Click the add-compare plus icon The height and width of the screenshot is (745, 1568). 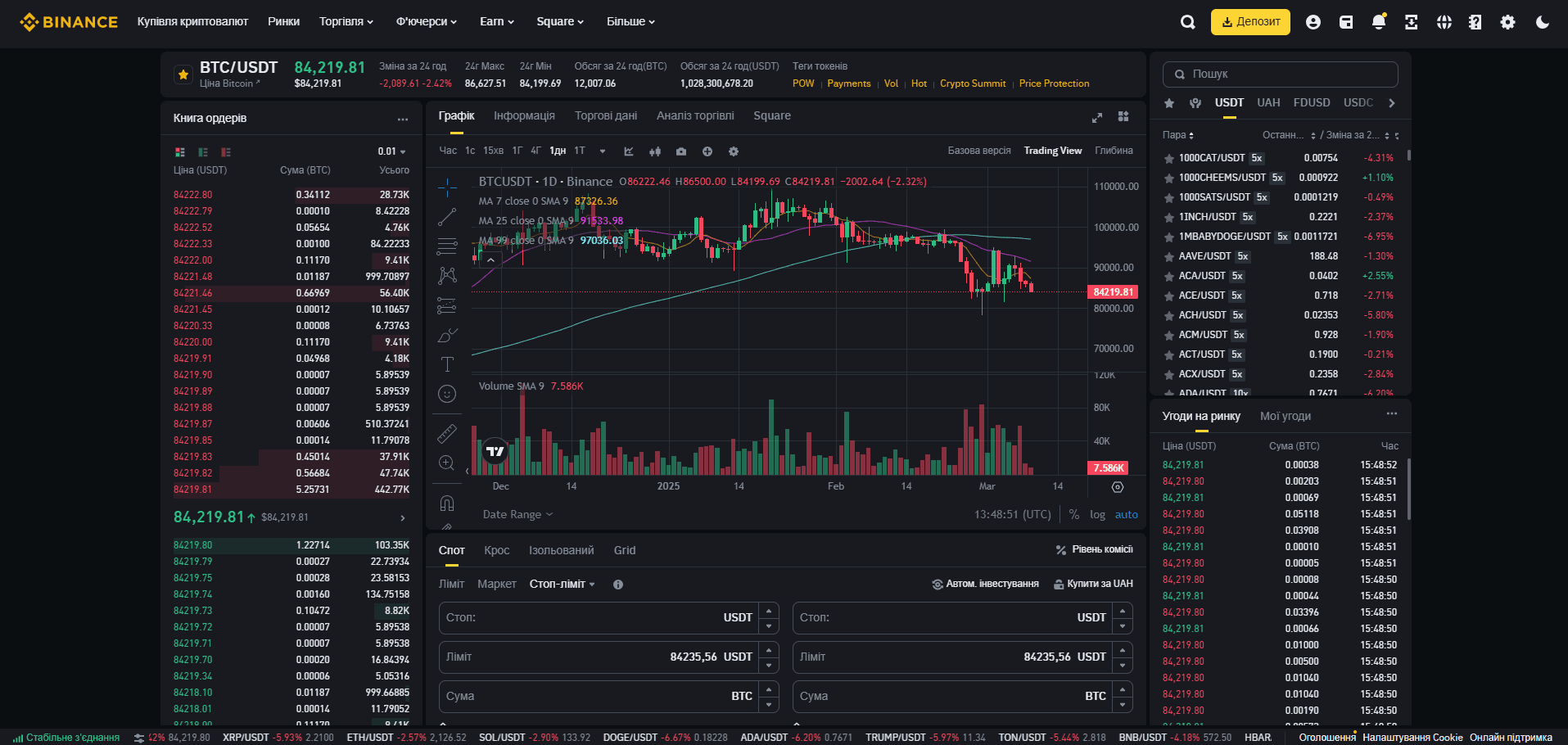coord(707,151)
